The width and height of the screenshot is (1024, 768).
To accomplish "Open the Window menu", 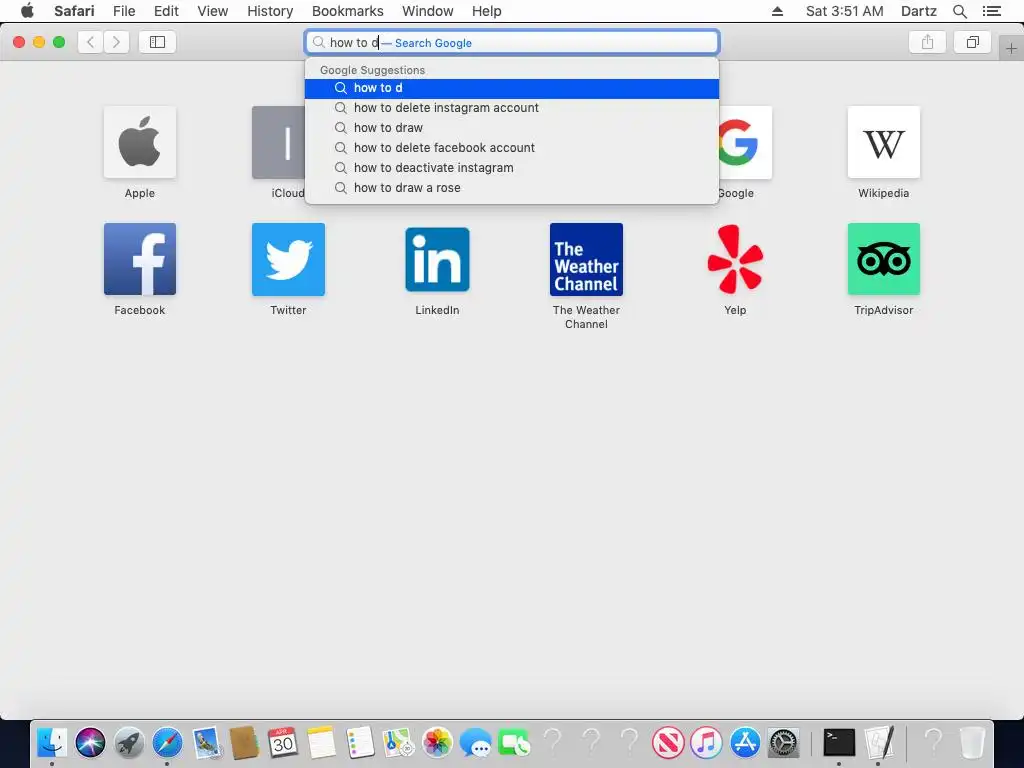I will (427, 11).
